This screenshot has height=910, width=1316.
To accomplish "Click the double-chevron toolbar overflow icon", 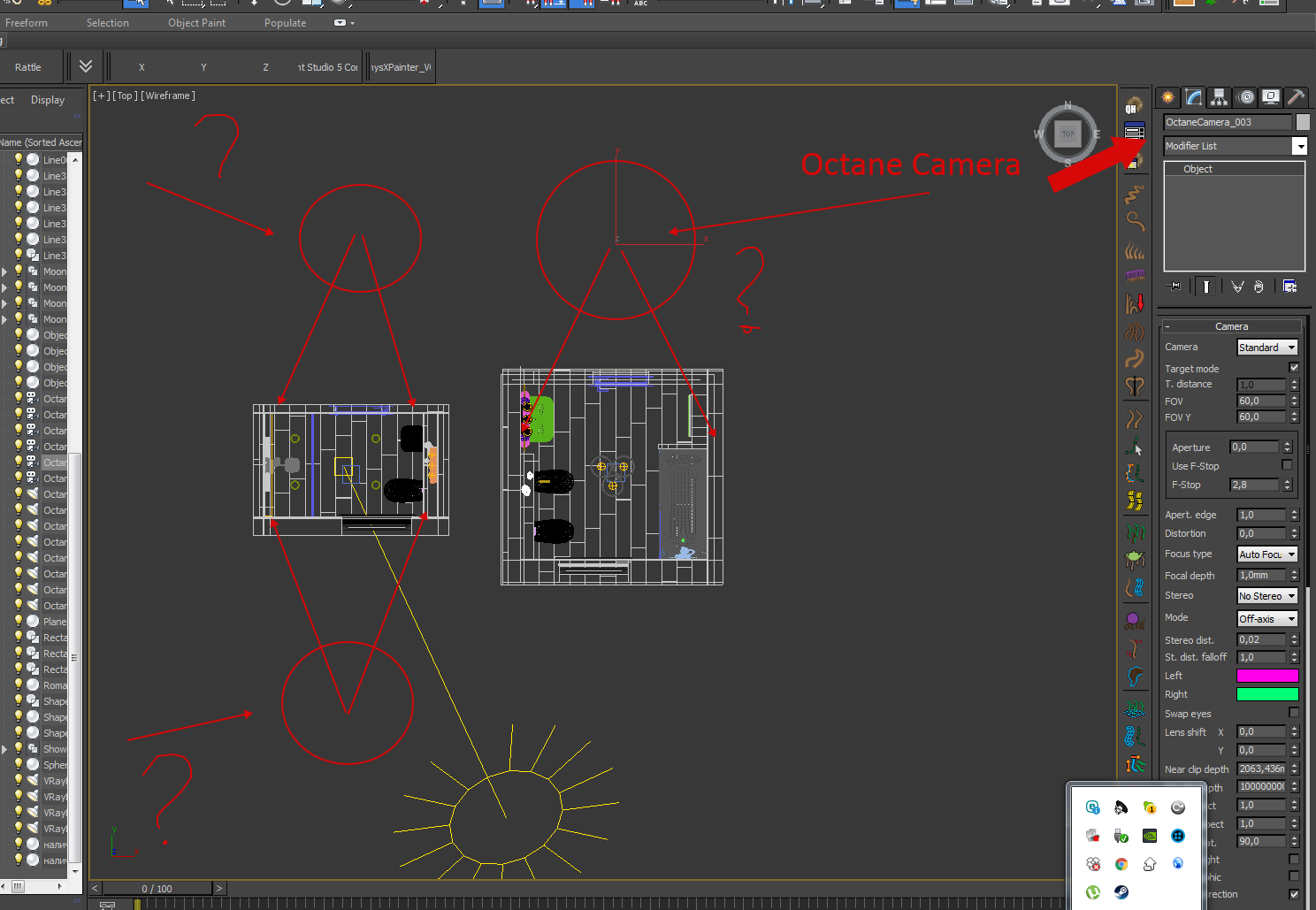I will pyautogui.click(x=86, y=66).
